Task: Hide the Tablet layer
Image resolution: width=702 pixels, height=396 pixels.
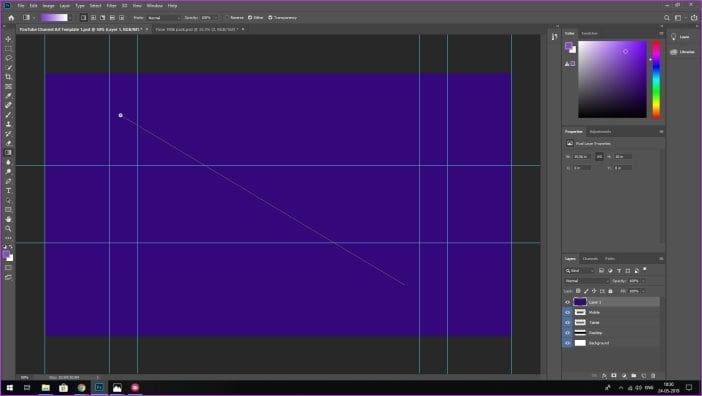Action: tap(567, 323)
